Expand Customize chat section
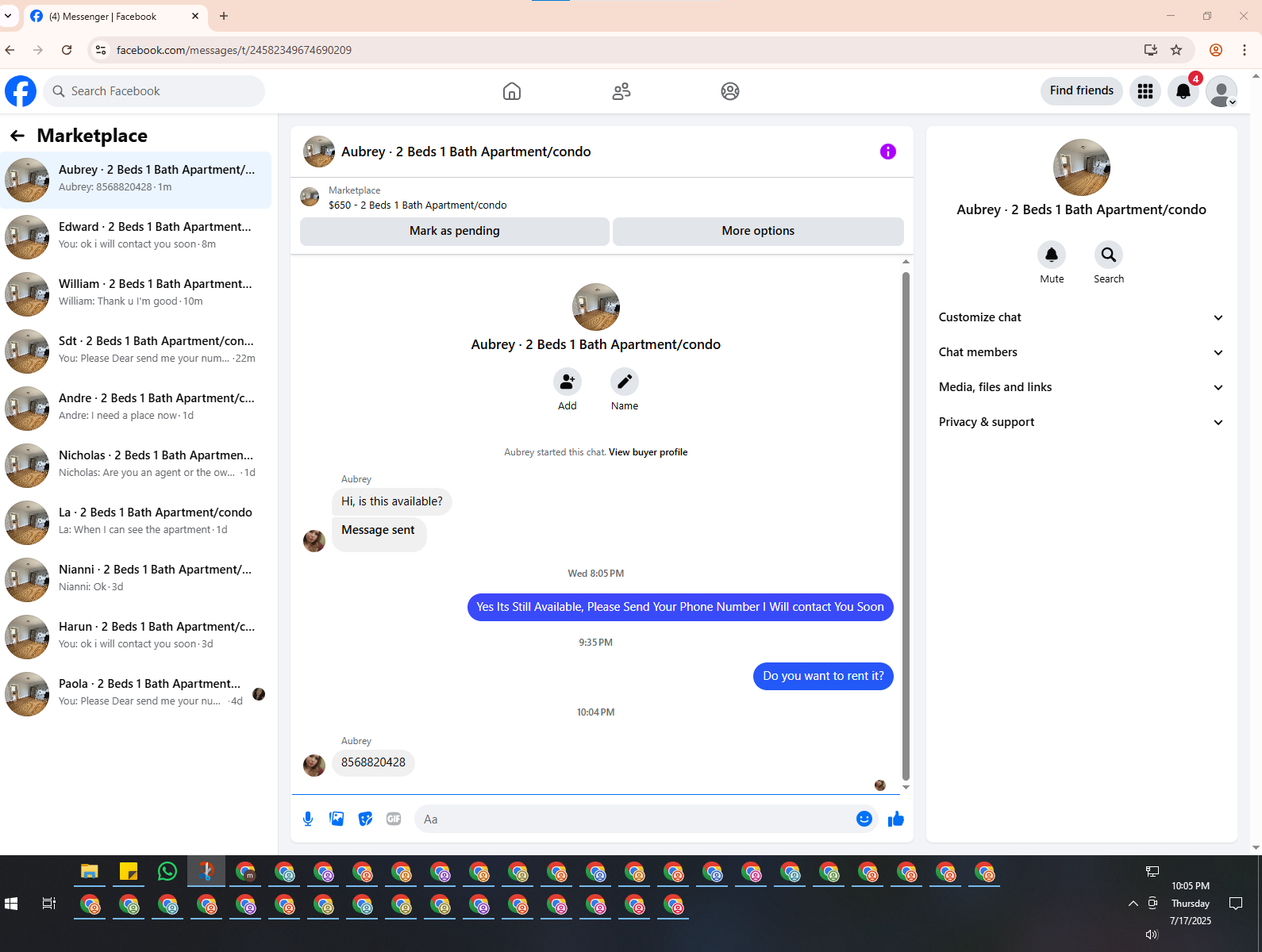The image size is (1262, 952). point(1081,317)
